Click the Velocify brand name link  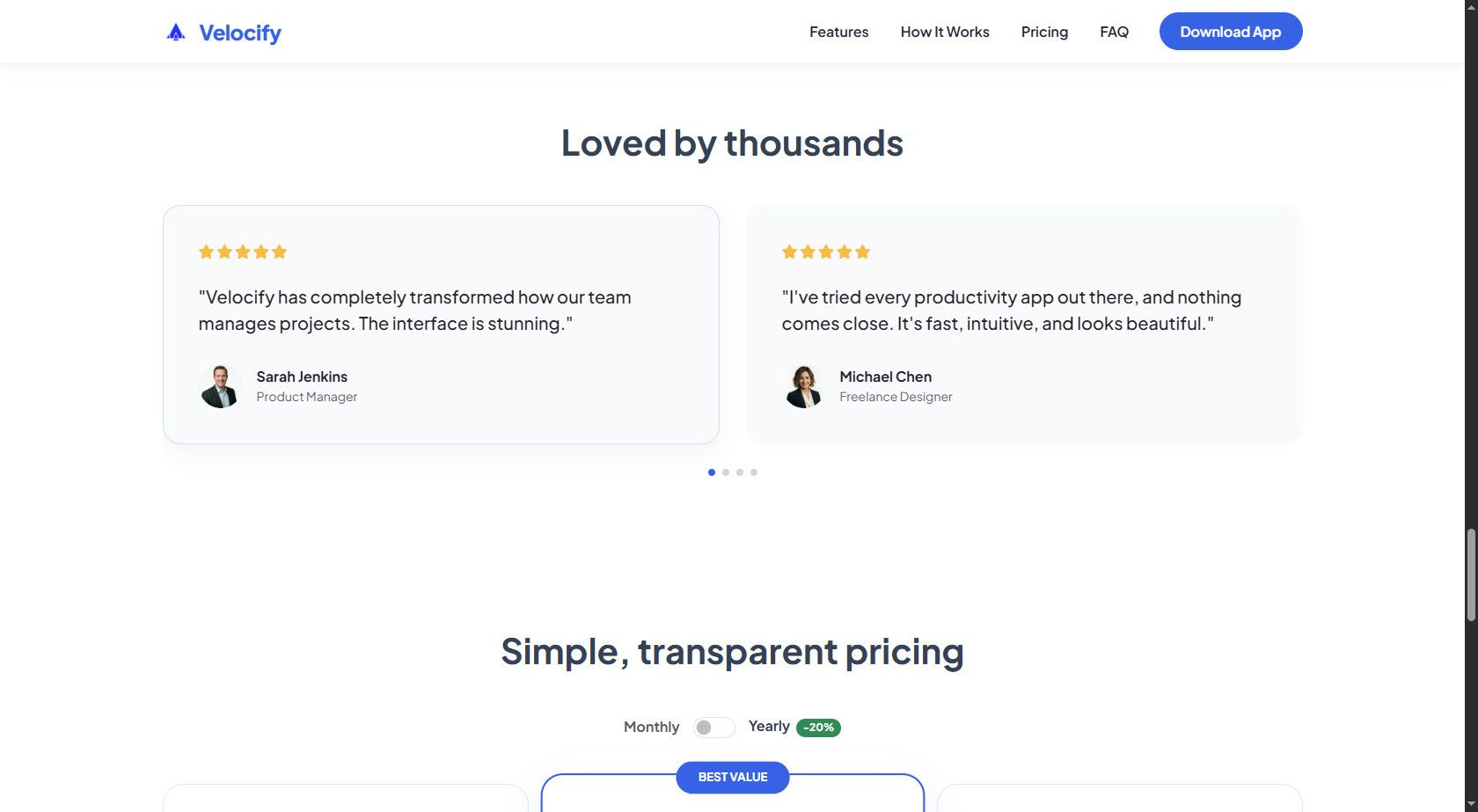pos(240,33)
